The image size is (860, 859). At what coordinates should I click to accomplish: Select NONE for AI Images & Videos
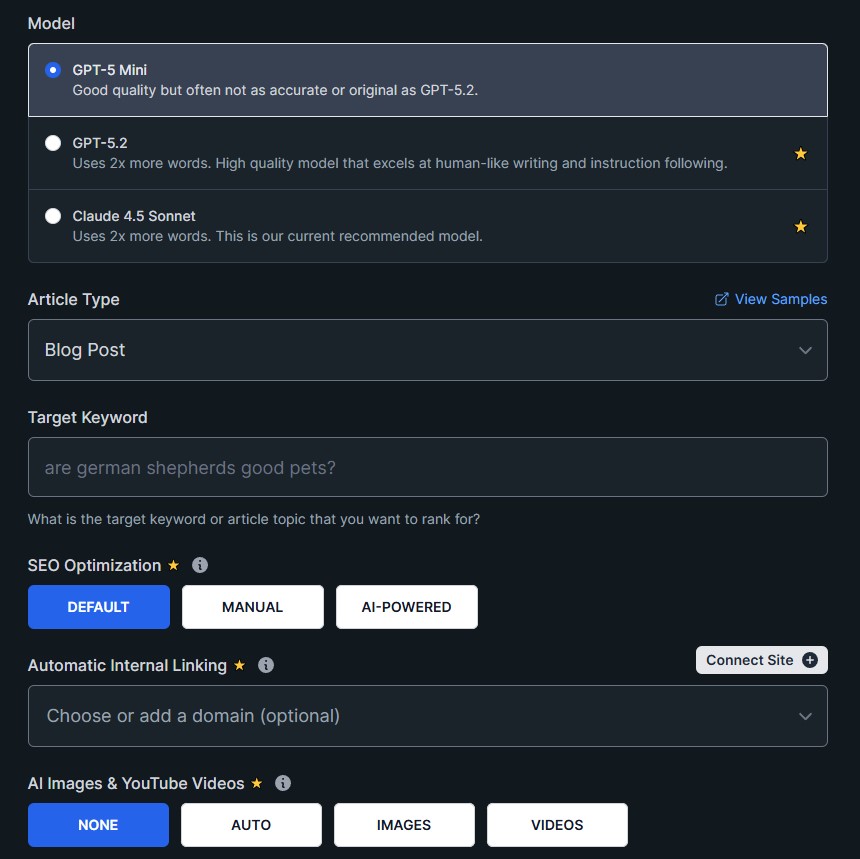[98, 825]
